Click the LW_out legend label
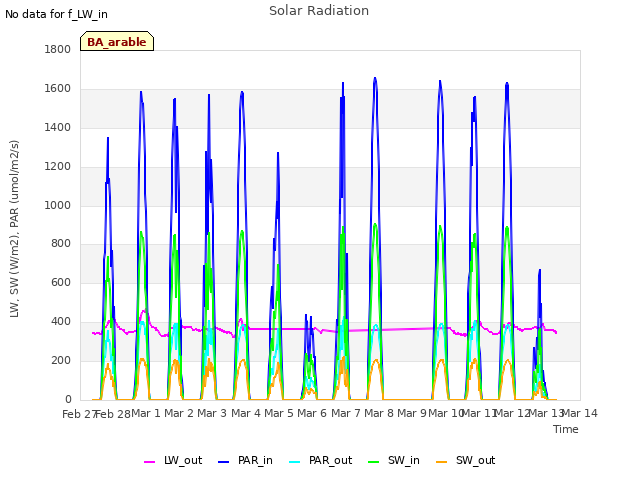640x480 pixels. (x=183, y=460)
